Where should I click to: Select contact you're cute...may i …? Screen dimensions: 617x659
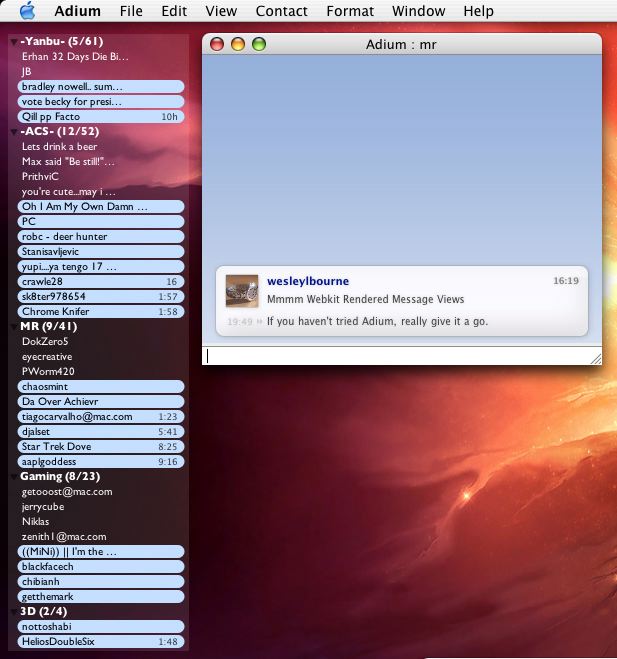pos(101,192)
